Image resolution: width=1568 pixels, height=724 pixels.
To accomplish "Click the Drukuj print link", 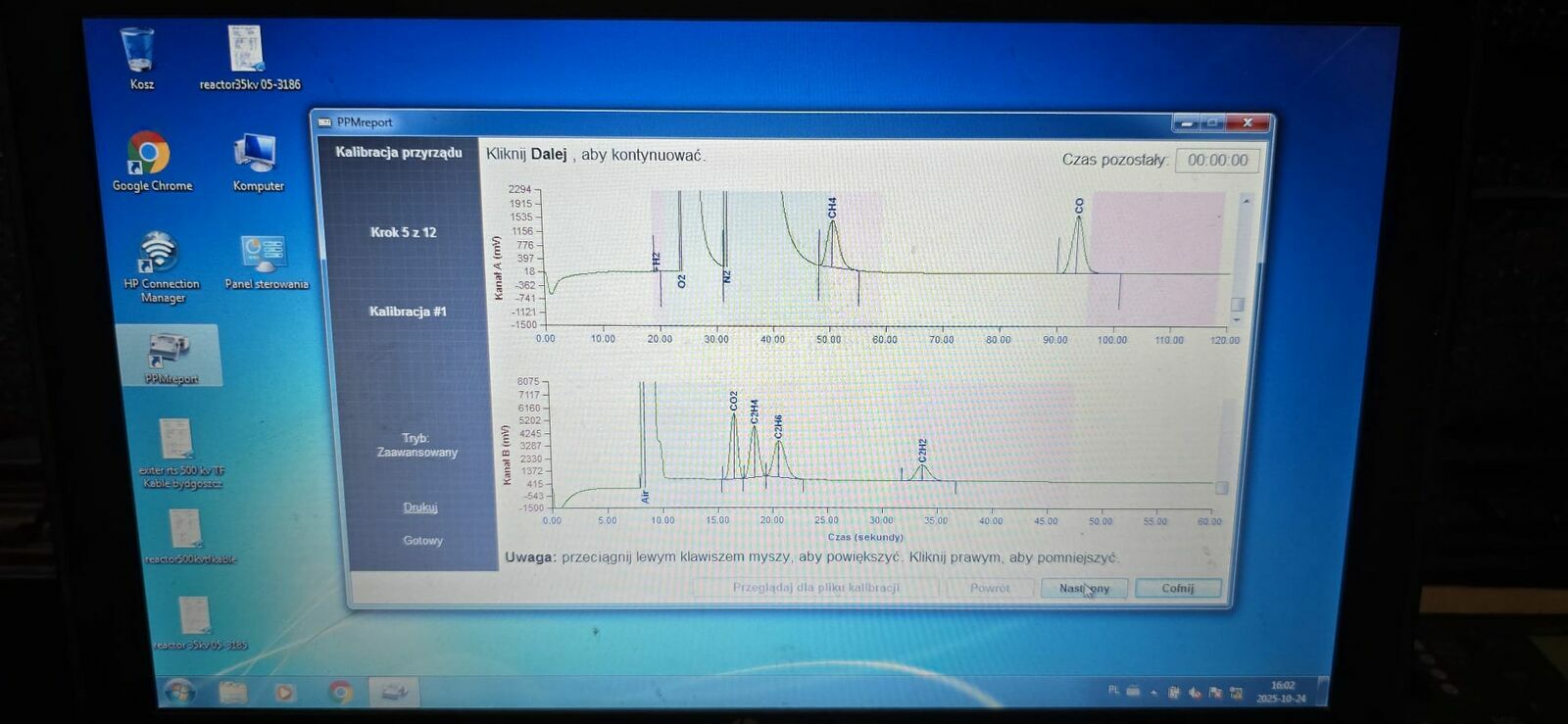I will pos(419,507).
